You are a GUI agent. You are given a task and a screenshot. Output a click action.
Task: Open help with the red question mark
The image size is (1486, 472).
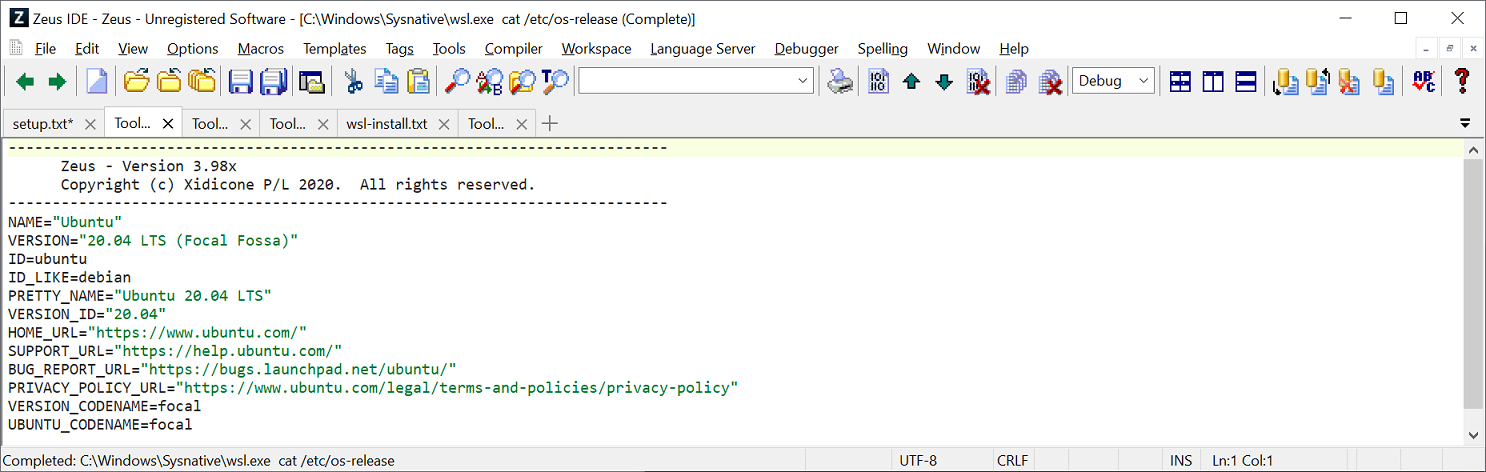[1462, 82]
